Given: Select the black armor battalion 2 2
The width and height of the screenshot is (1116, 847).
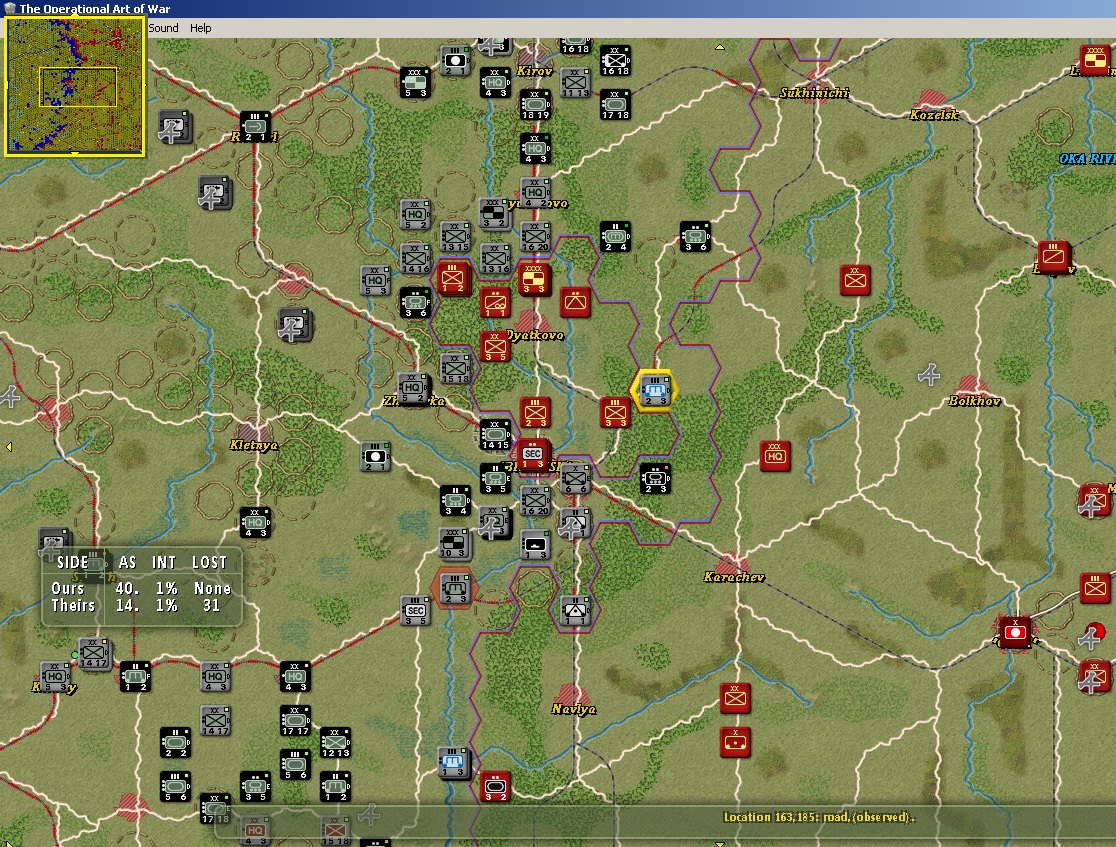Looking at the screenshot, I should pyautogui.click(x=175, y=742).
